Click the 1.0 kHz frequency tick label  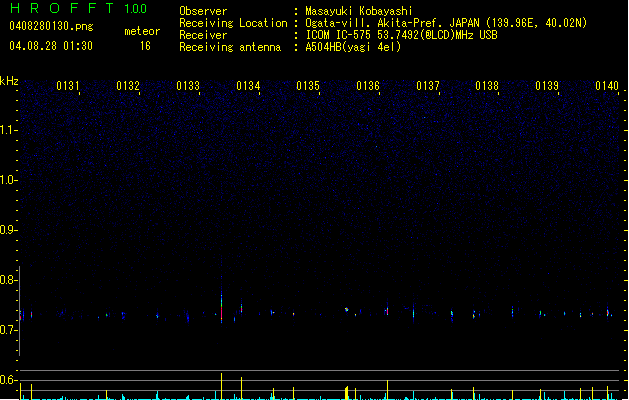[x=8, y=179]
